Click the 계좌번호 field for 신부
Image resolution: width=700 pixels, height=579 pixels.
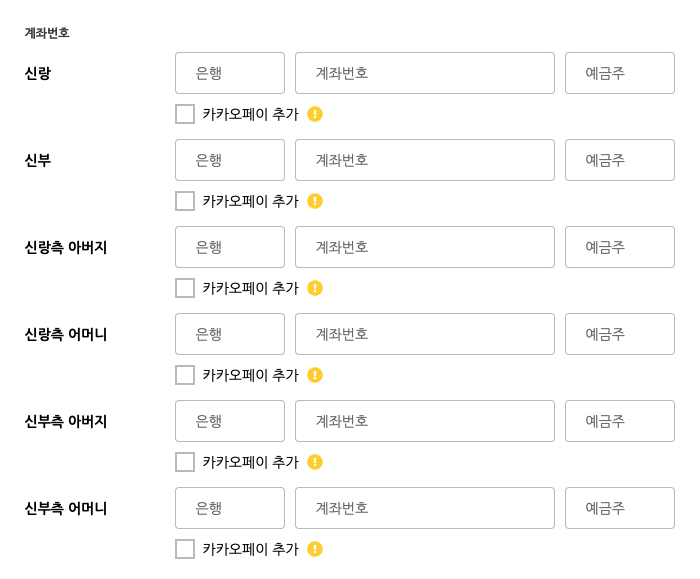coord(425,160)
